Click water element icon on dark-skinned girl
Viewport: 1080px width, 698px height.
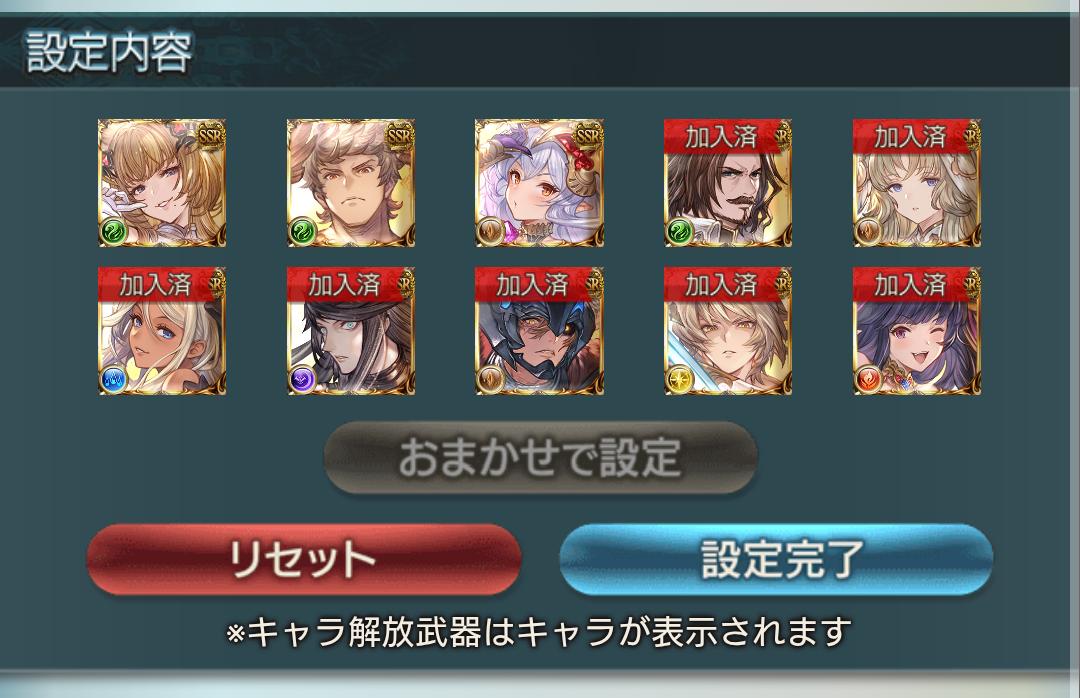114,380
